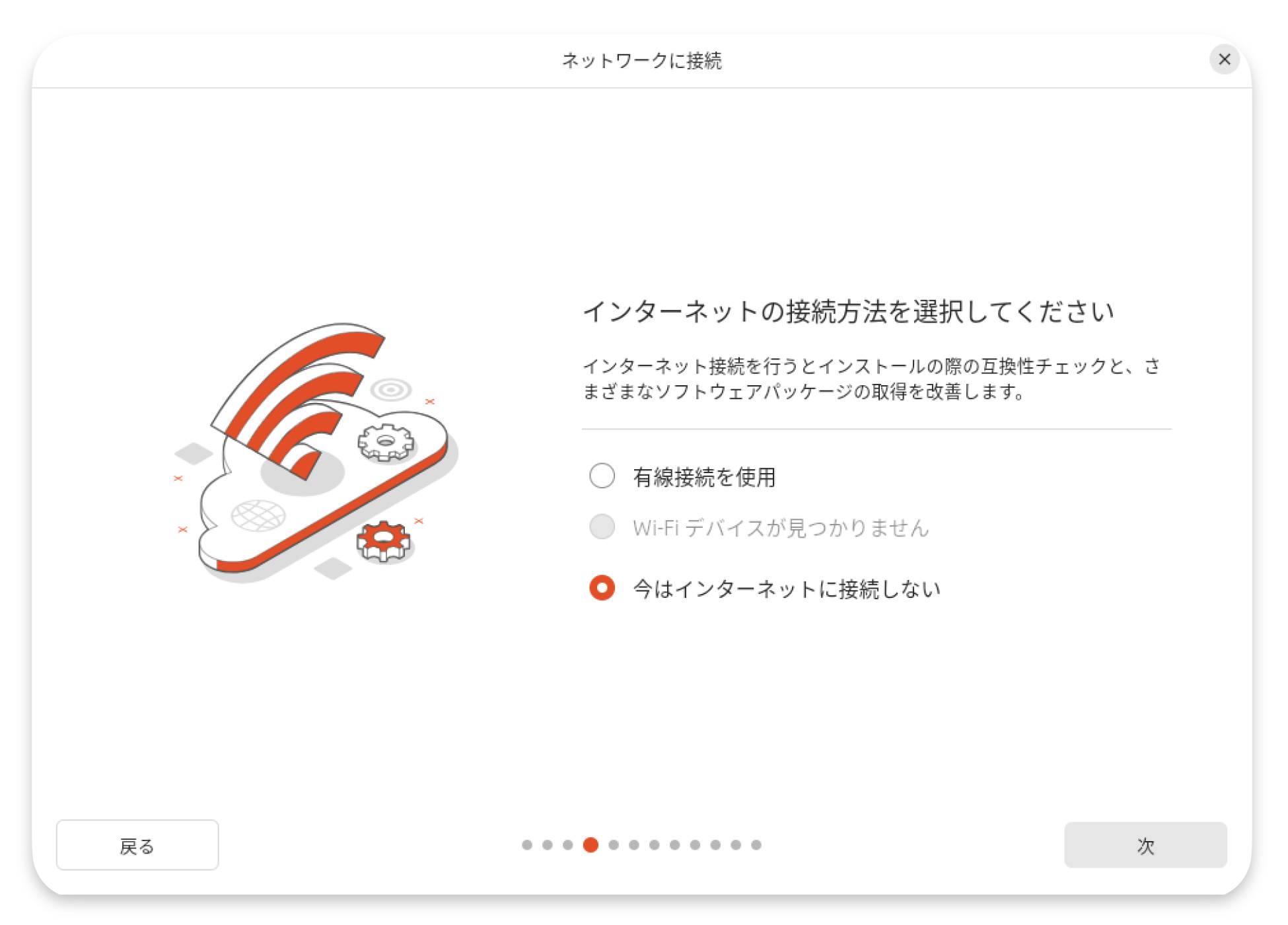
Task: Click the first page indicator dot
Action: click(527, 844)
